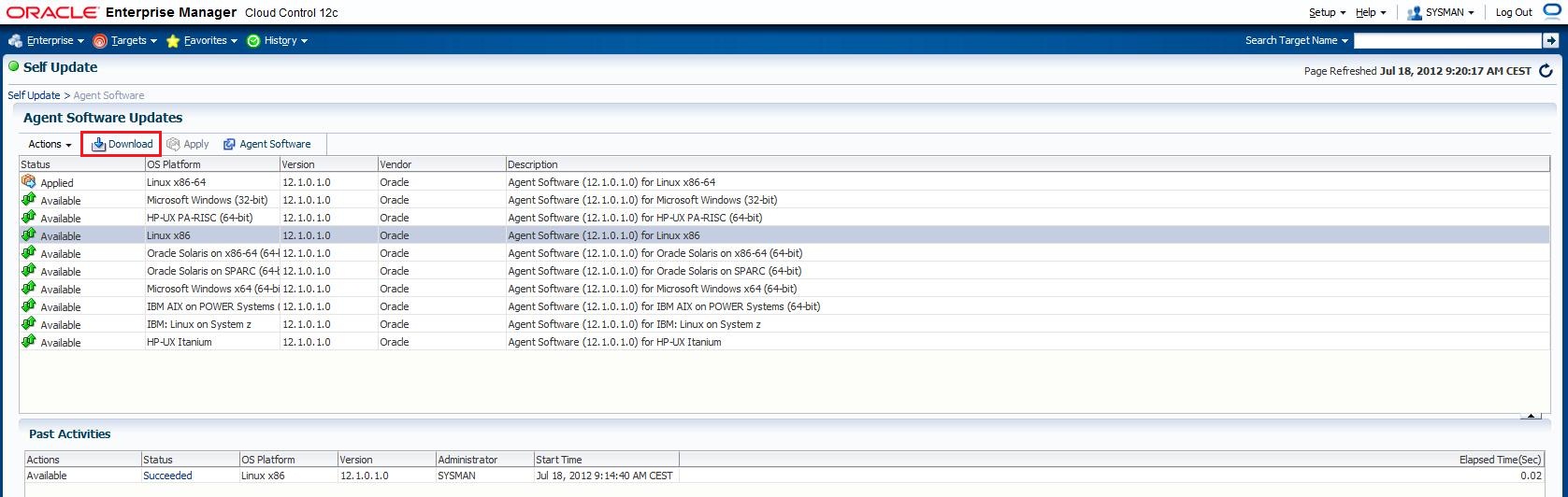Image resolution: width=1568 pixels, height=497 pixels.
Task: Click the search target go arrow
Action: [1550, 40]
